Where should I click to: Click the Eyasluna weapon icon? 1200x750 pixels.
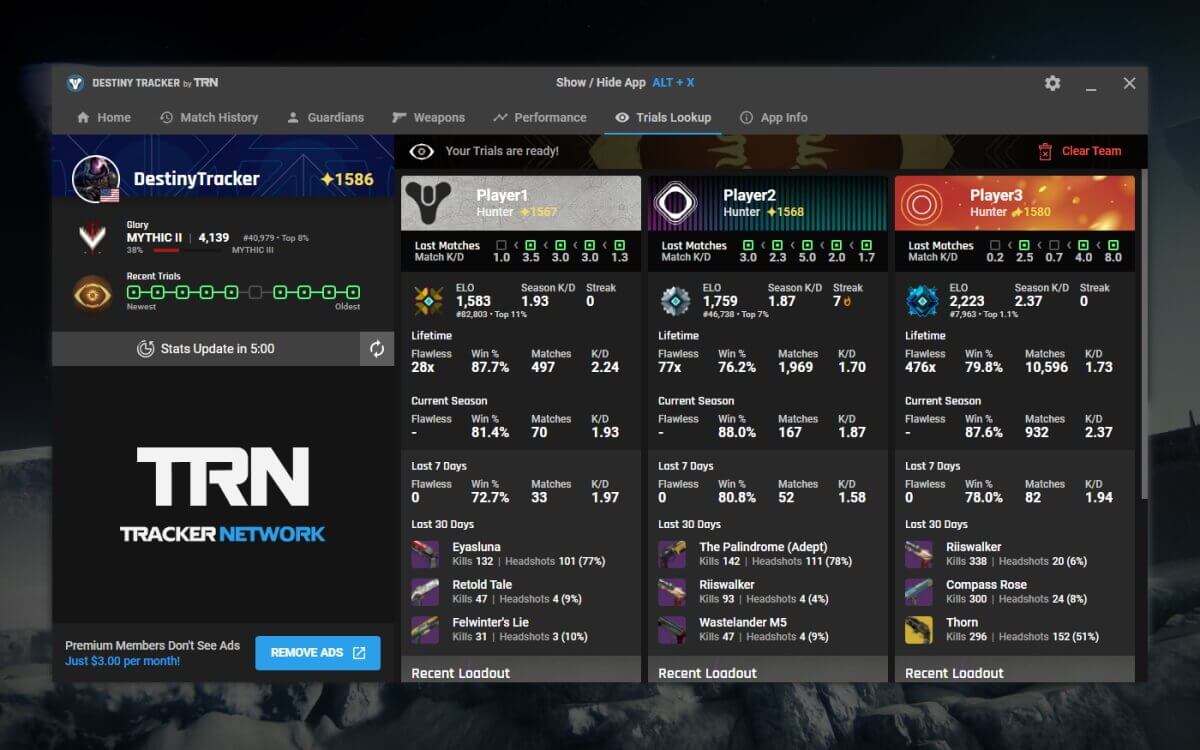(425, 554)
